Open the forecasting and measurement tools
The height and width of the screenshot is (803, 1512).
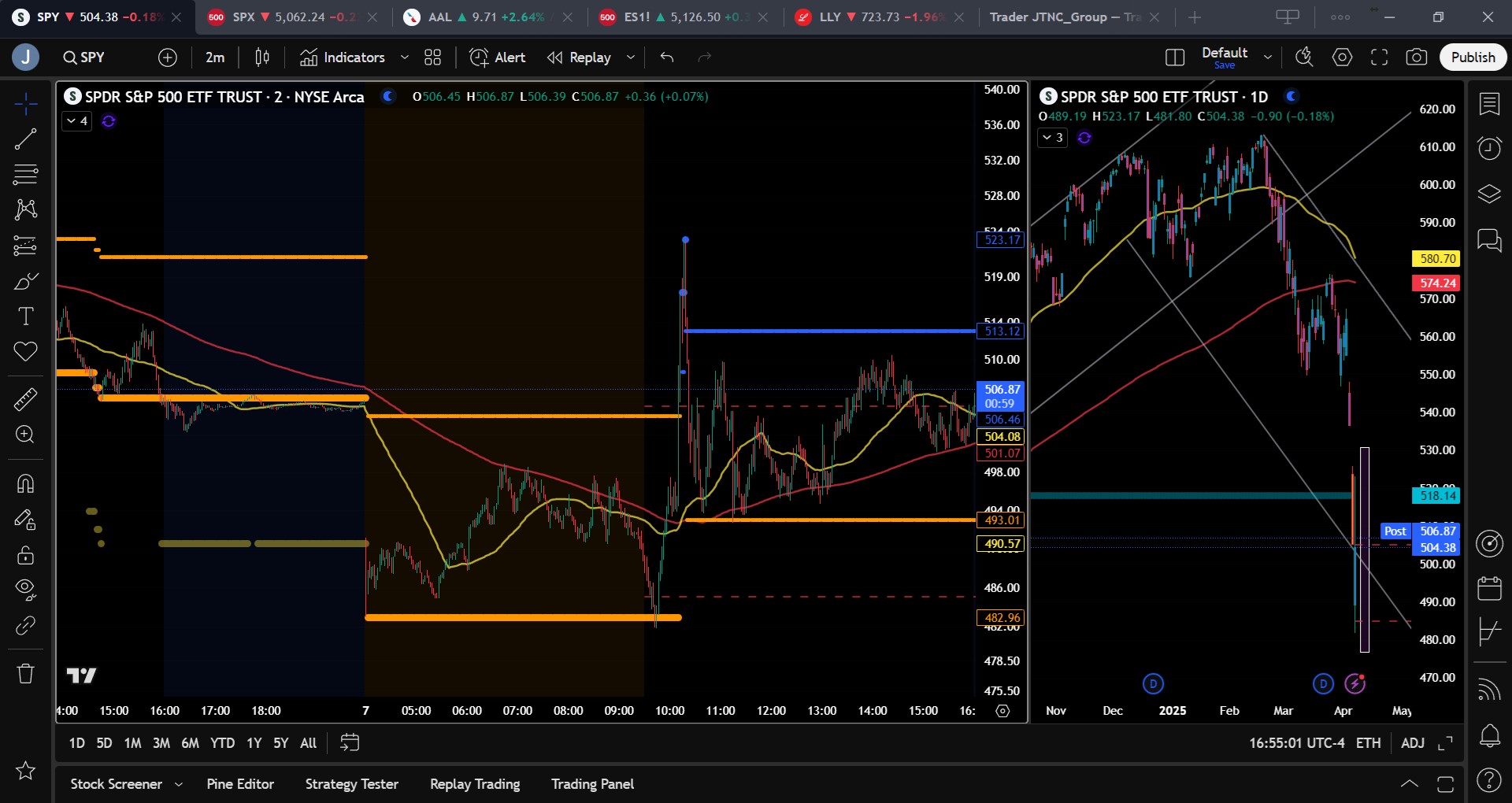[x=25, y=246]
